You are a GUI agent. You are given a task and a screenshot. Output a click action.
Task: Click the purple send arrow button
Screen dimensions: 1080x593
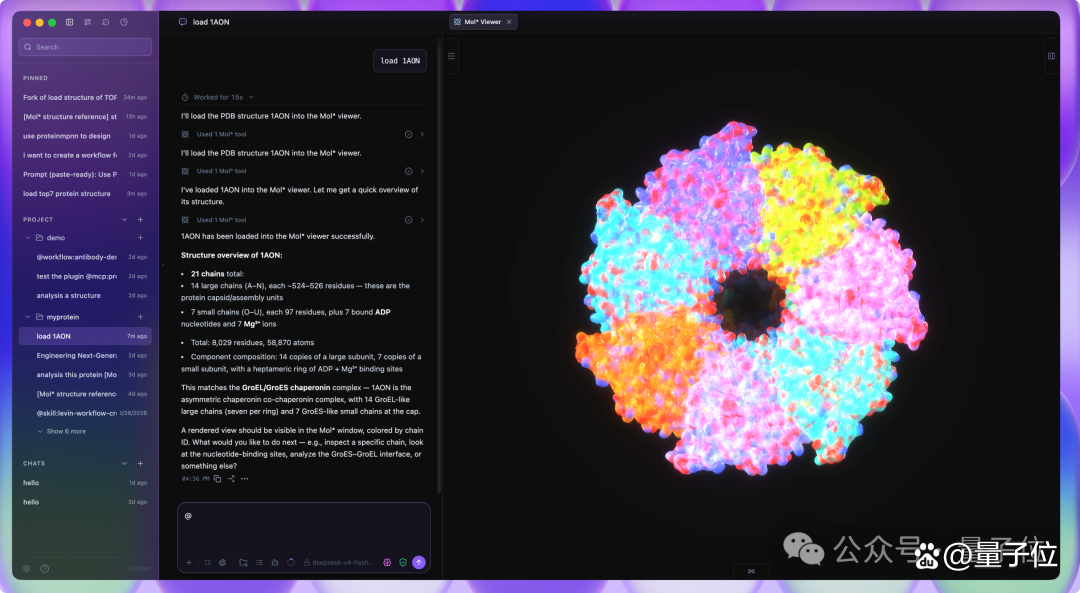(419, 563)
